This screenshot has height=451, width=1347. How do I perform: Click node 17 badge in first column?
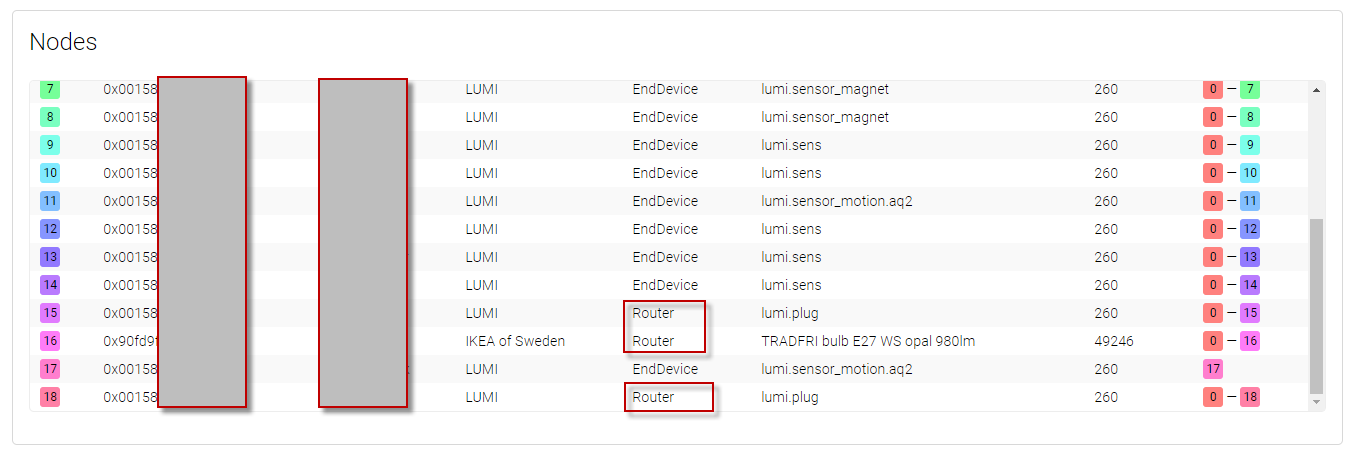pos(50,369)
